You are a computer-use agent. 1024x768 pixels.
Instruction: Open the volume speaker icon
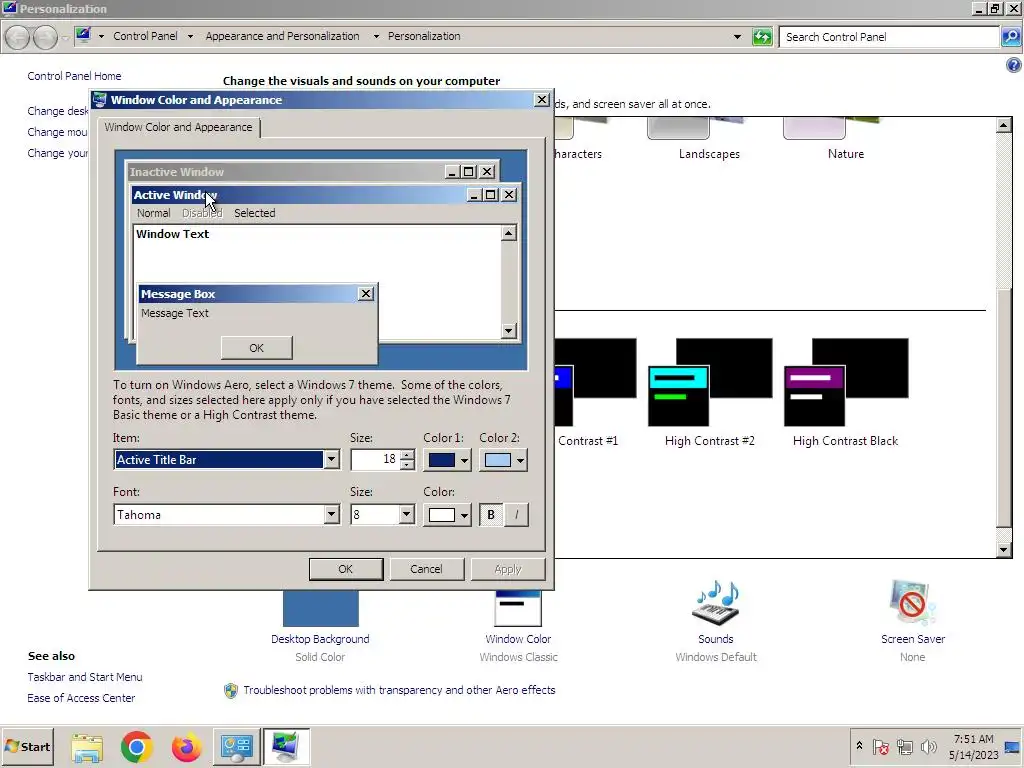pos(928,746)
